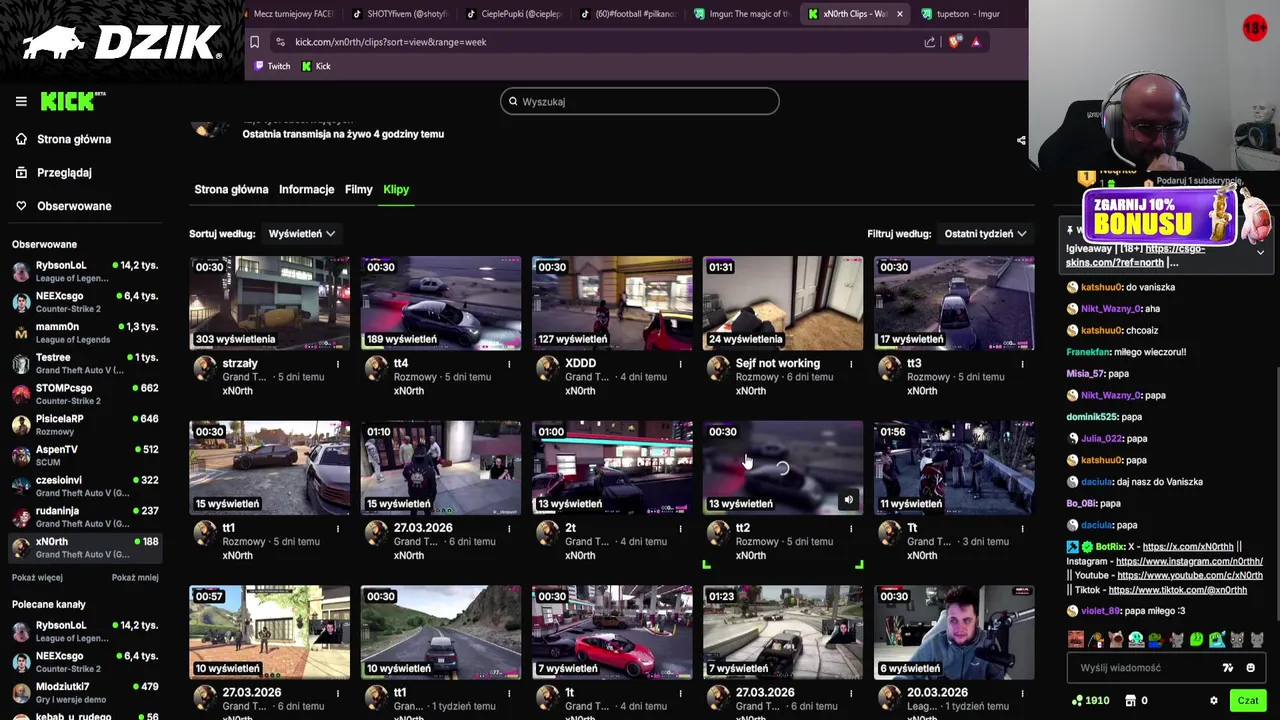Screen dimensions: 1280x720
Task: Open the Kick bookmark in bookmarks bar
Action: 316,66
